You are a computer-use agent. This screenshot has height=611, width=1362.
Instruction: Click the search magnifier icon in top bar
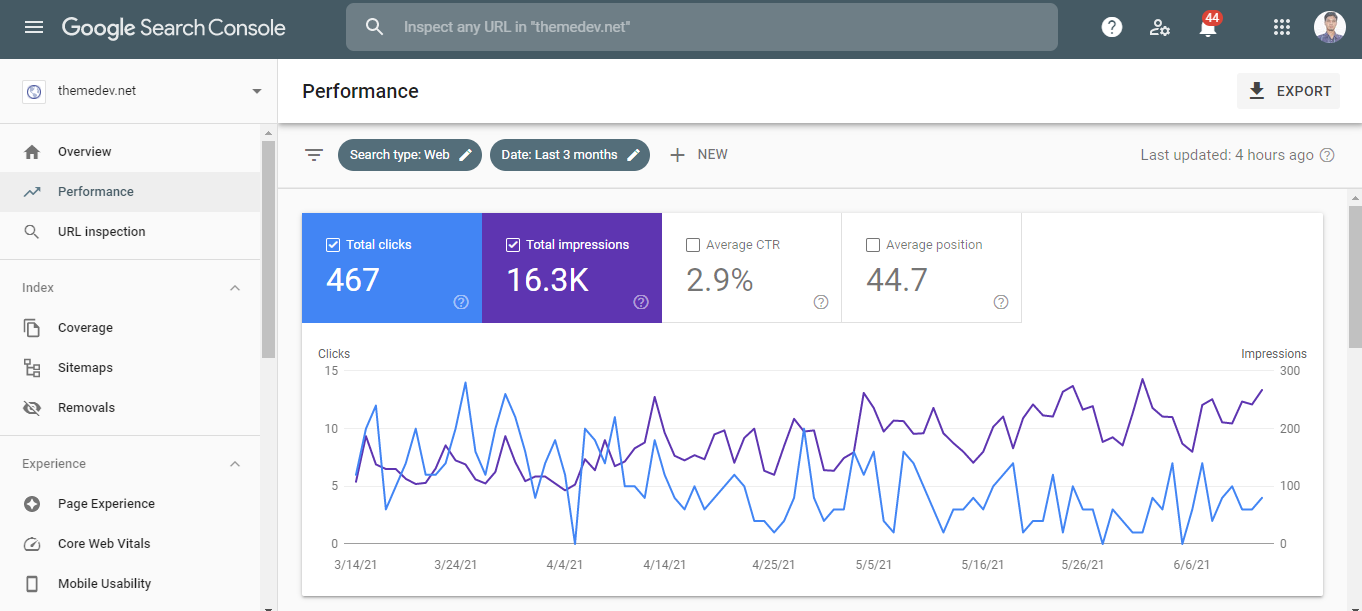click(x=375, y=27)
